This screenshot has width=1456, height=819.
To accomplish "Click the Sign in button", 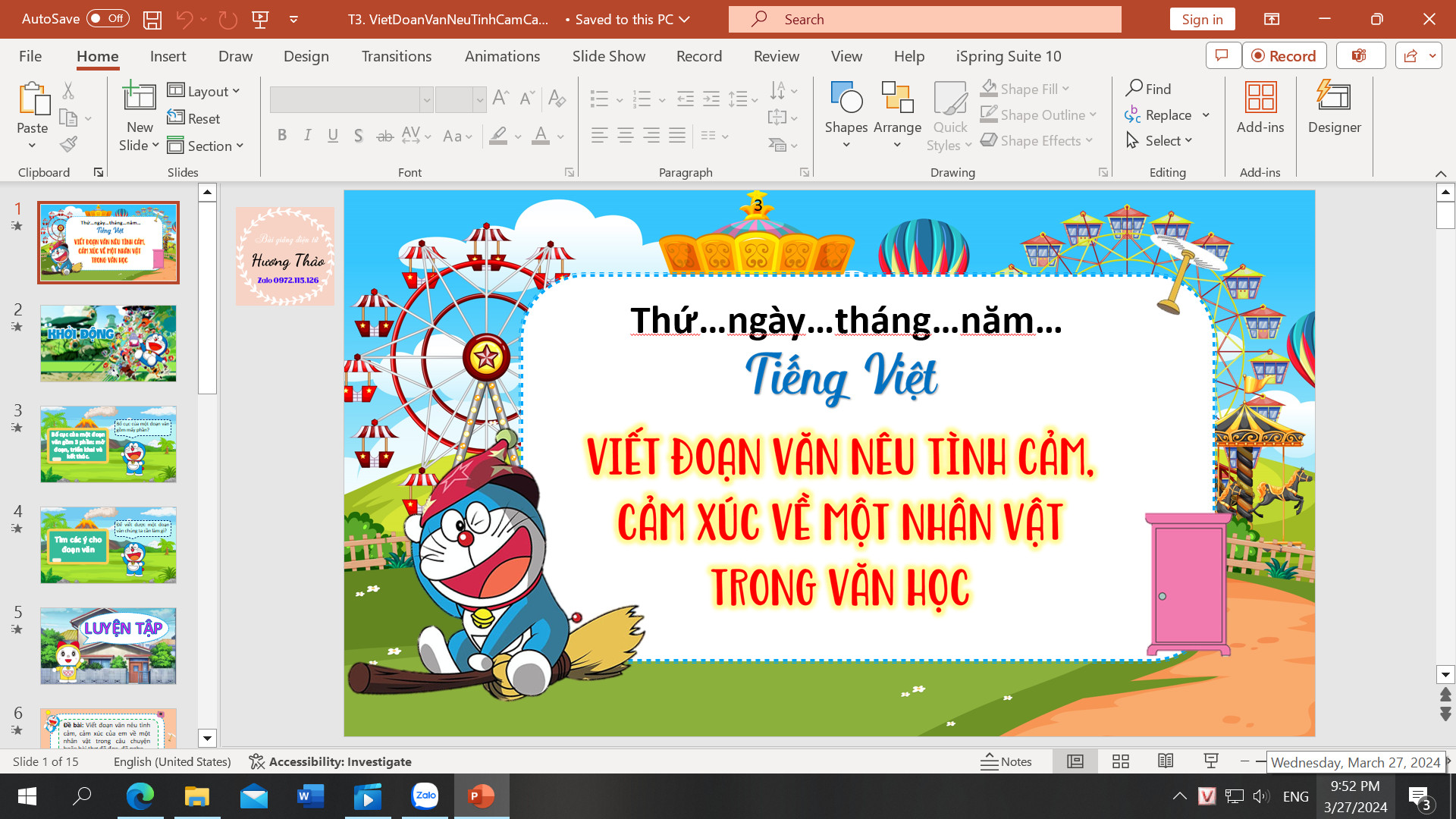I will point(1202,19).
